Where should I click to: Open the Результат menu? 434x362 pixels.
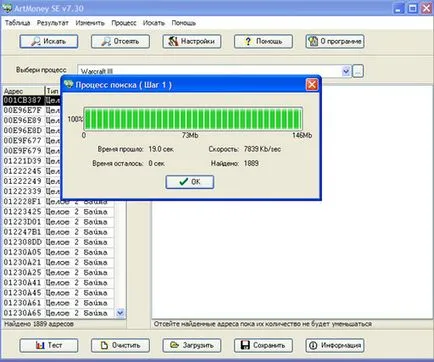(52, 23)
